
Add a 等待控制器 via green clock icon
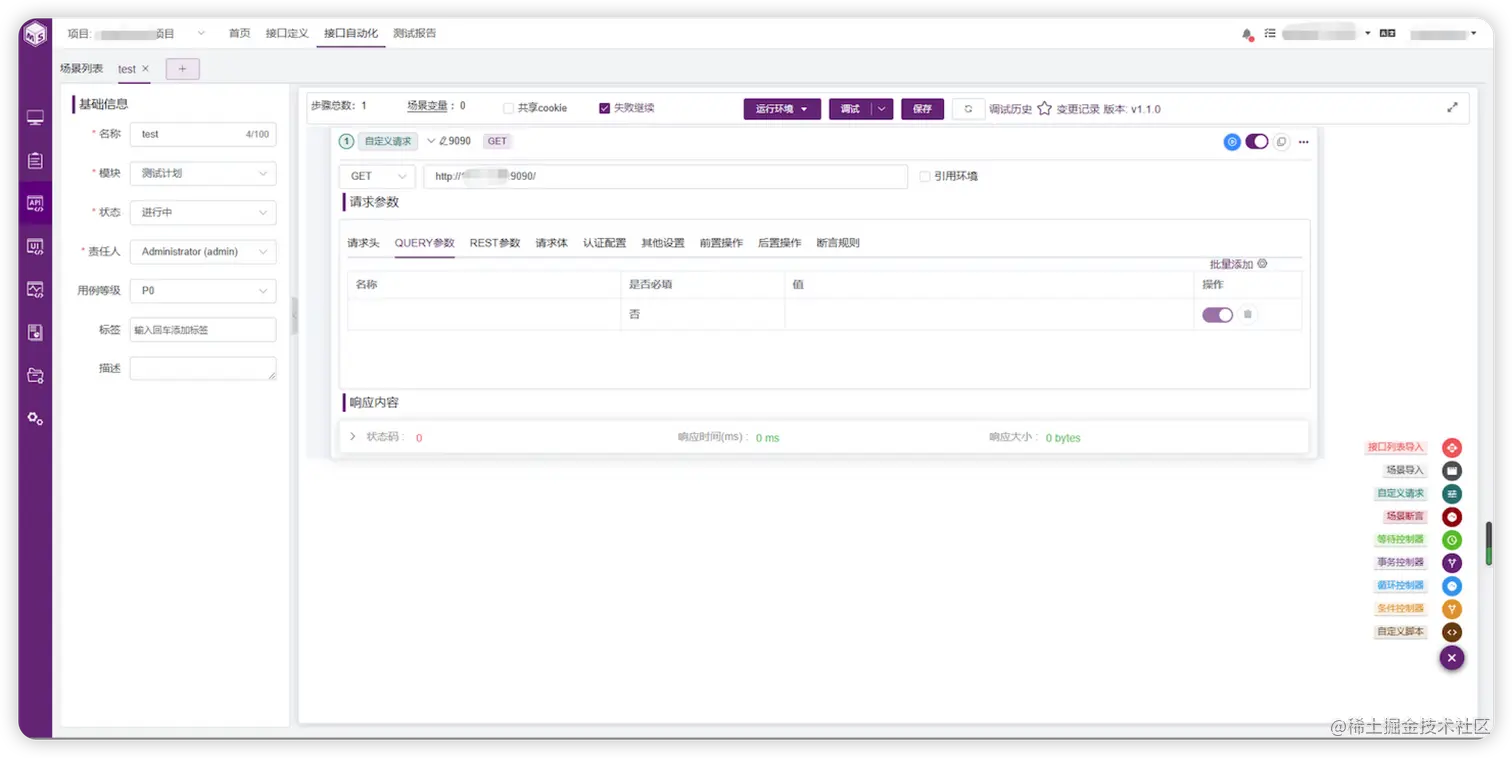point(1452,540)
